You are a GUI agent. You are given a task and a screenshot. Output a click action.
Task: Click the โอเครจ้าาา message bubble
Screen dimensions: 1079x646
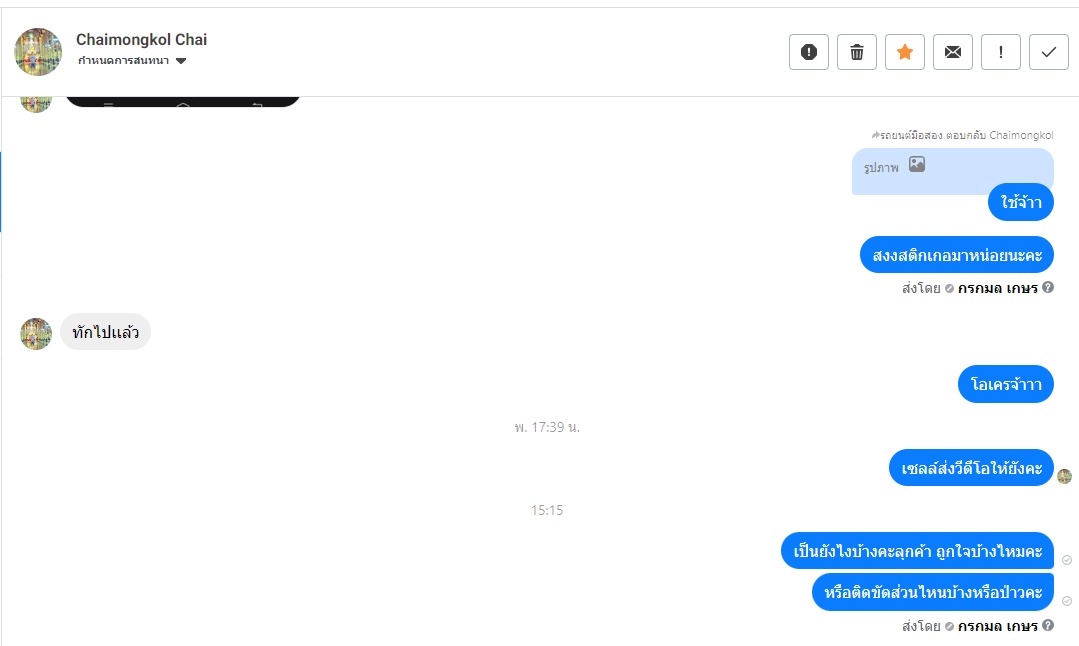(x=1005, y=384)
